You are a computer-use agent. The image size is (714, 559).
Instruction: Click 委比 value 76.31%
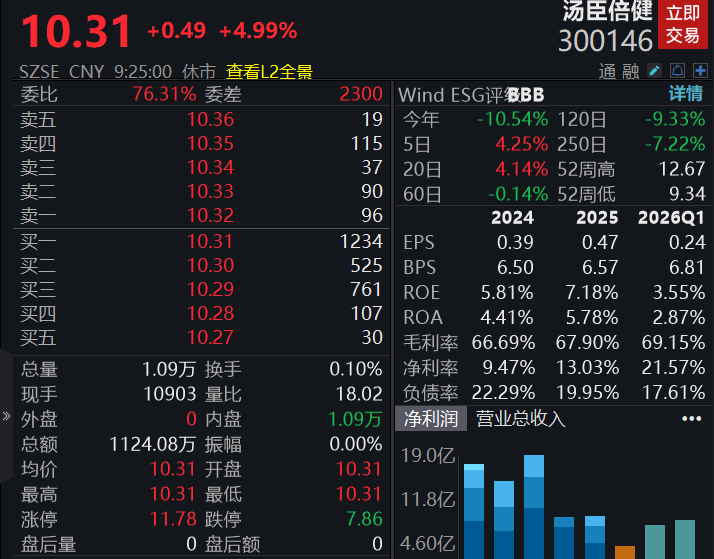164,94
